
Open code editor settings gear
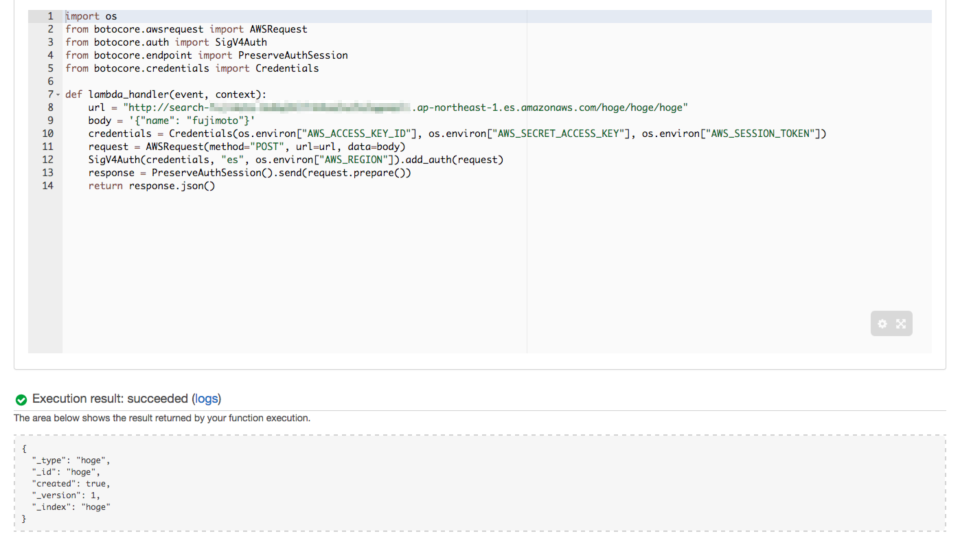point(882,324)
